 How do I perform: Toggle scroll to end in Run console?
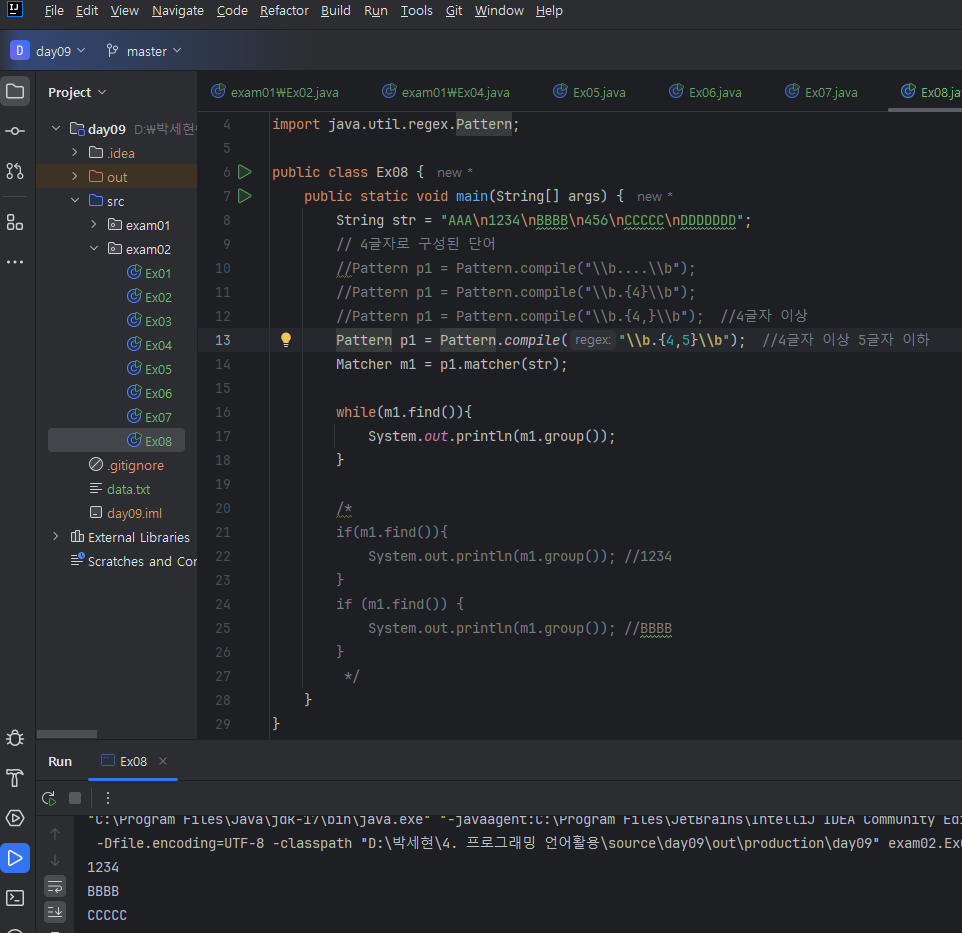55,910
